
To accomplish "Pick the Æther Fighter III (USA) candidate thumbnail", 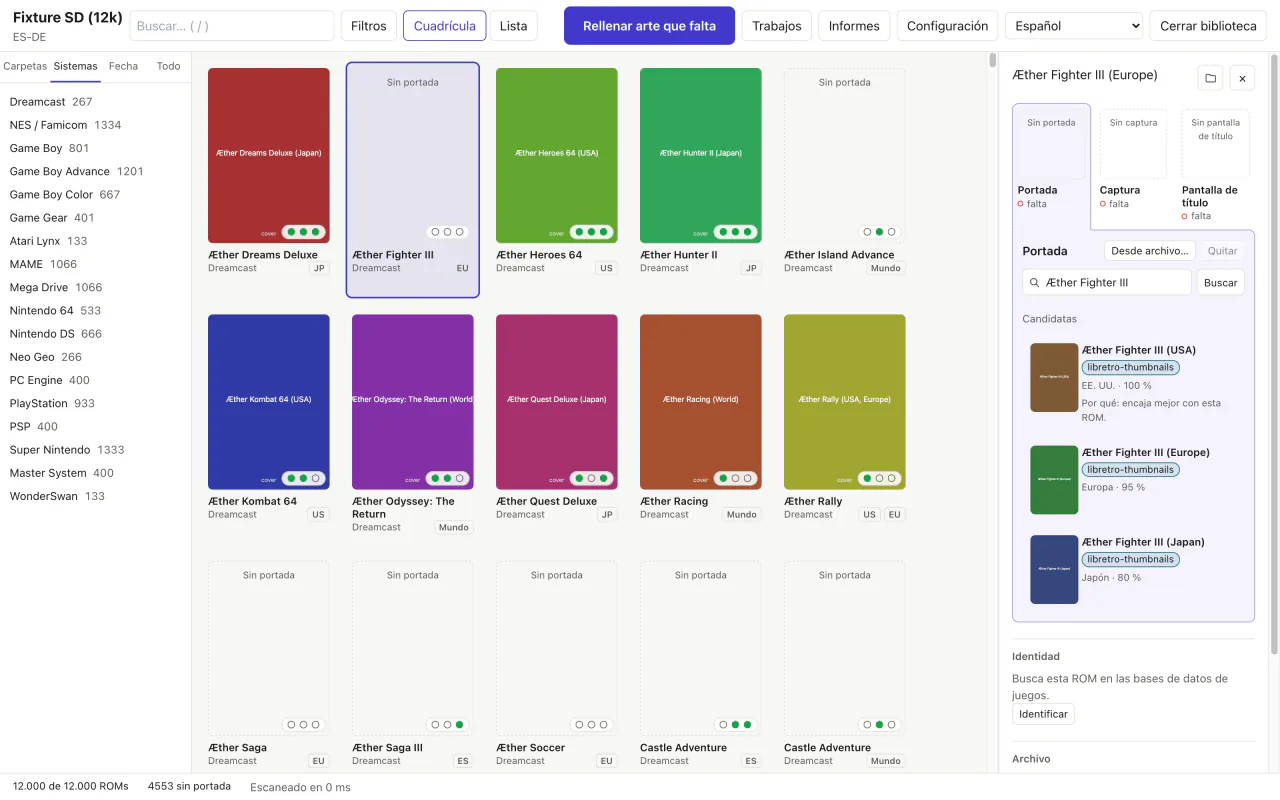I will coord(1054,378).
